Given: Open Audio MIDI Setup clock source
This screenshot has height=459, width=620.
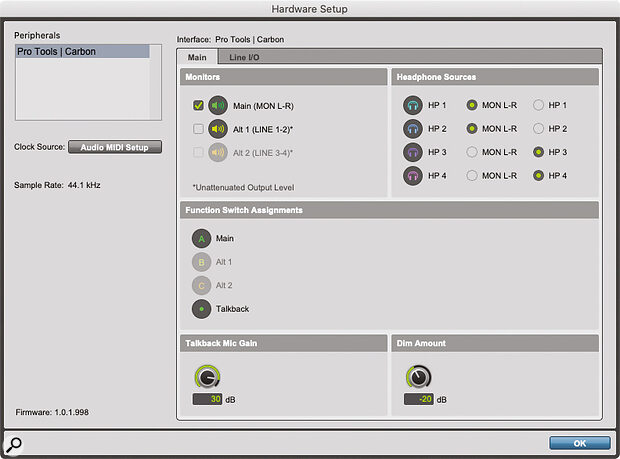Looking at the screenshot, I should [115, 147].
